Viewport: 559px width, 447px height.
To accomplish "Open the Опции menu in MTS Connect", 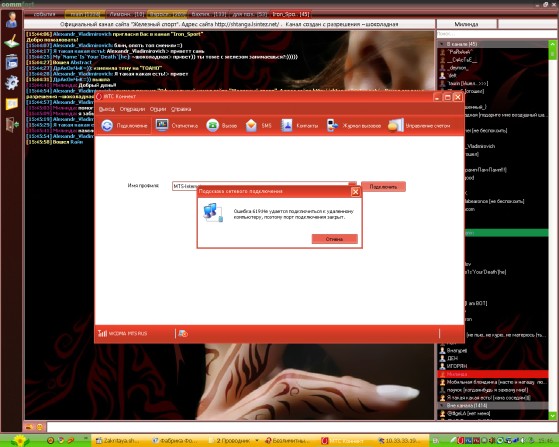I will [x=158, y=109].
